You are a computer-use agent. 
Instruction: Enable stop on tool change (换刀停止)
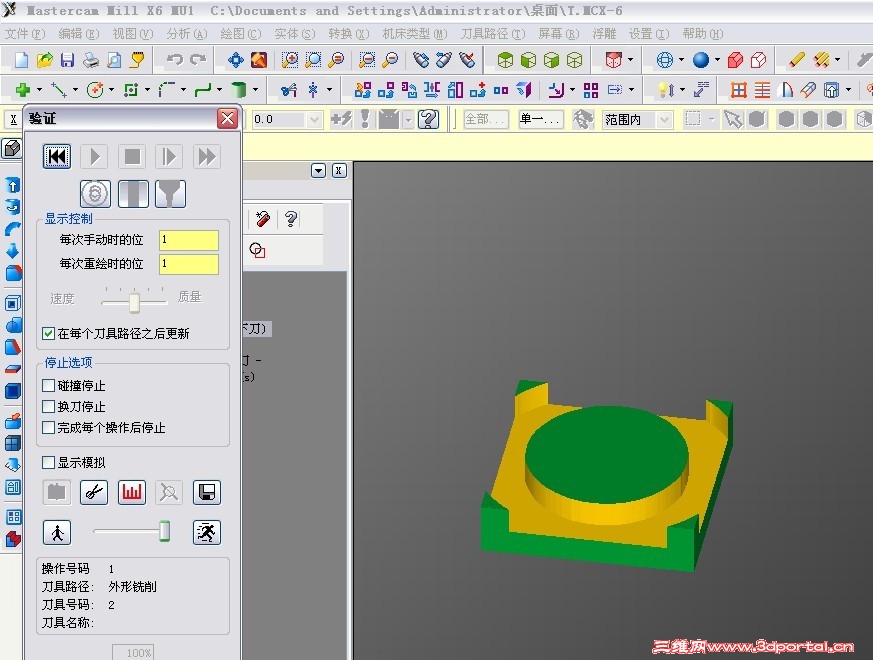pos(48,407)
